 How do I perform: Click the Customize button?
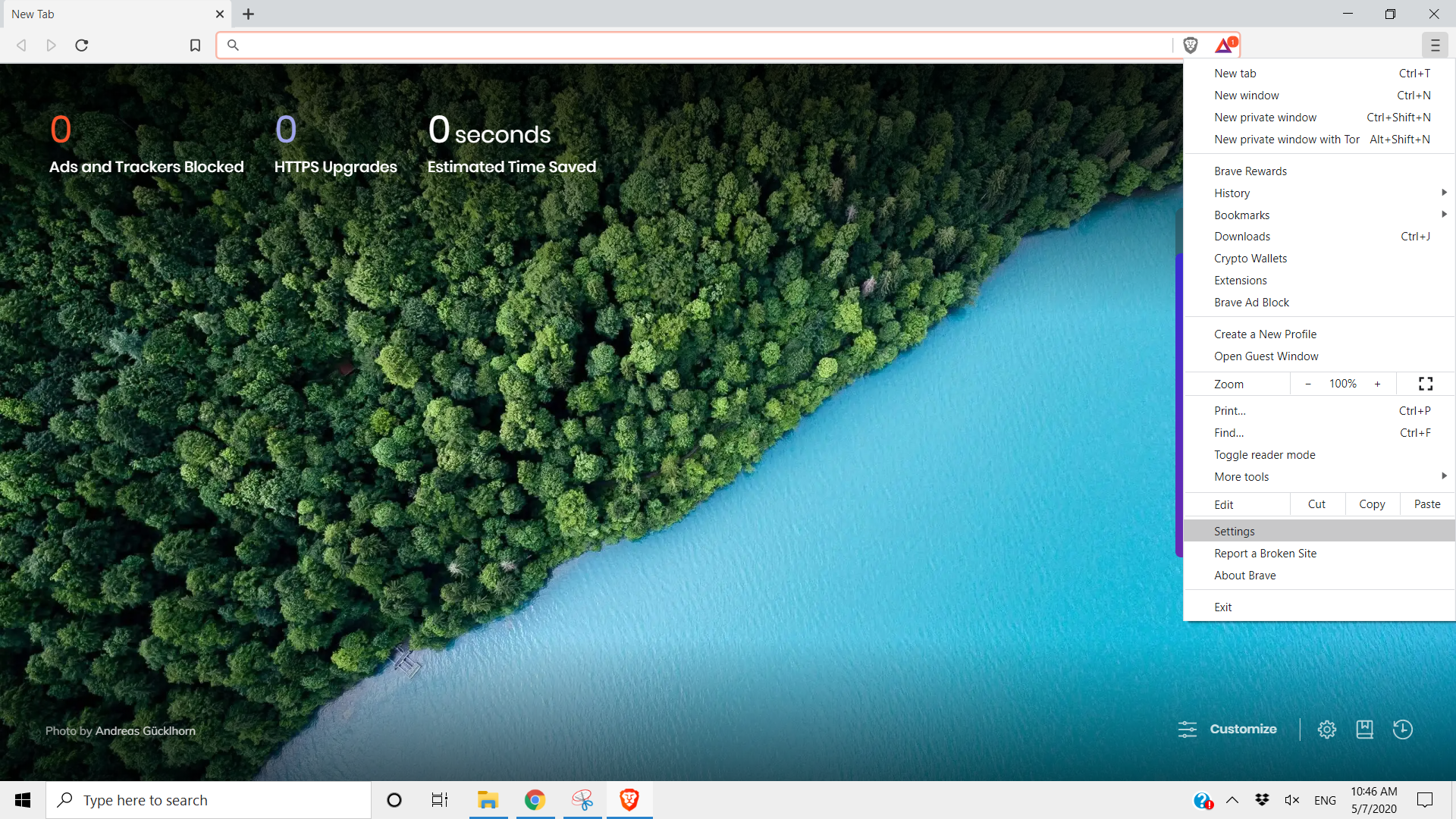(1228, 730)
